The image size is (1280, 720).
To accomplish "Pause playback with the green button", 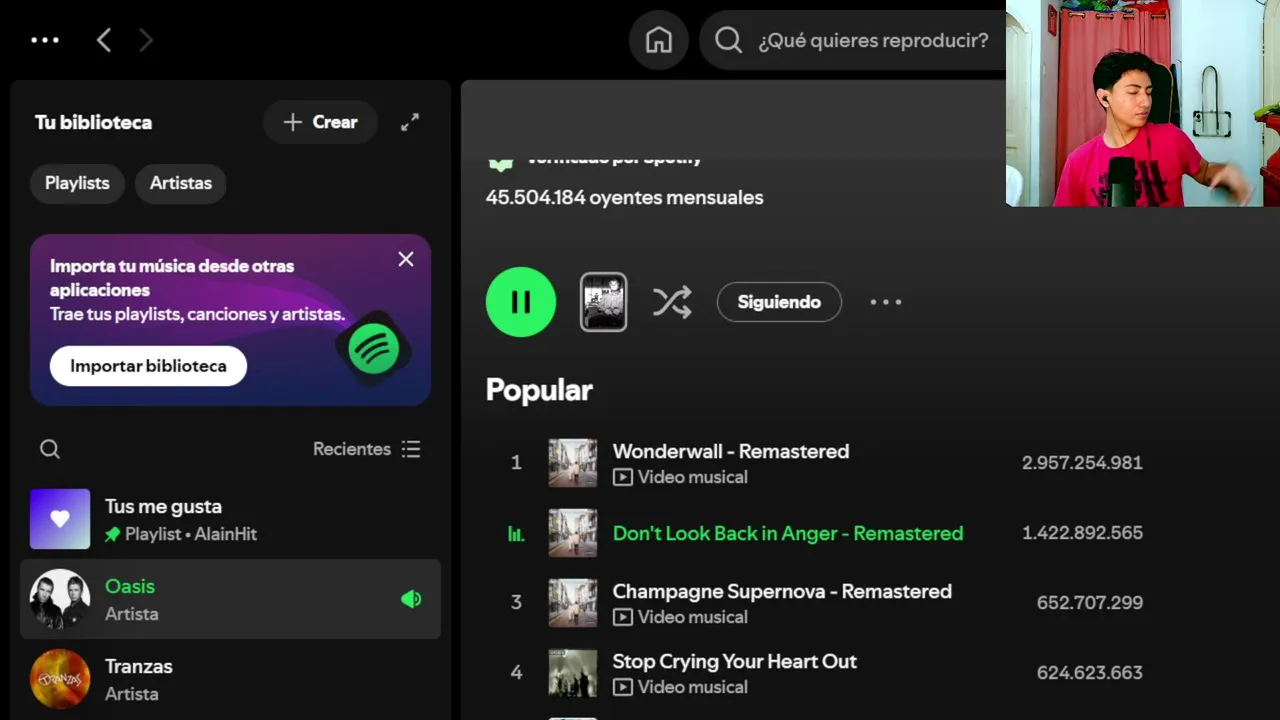I will 521,302.
